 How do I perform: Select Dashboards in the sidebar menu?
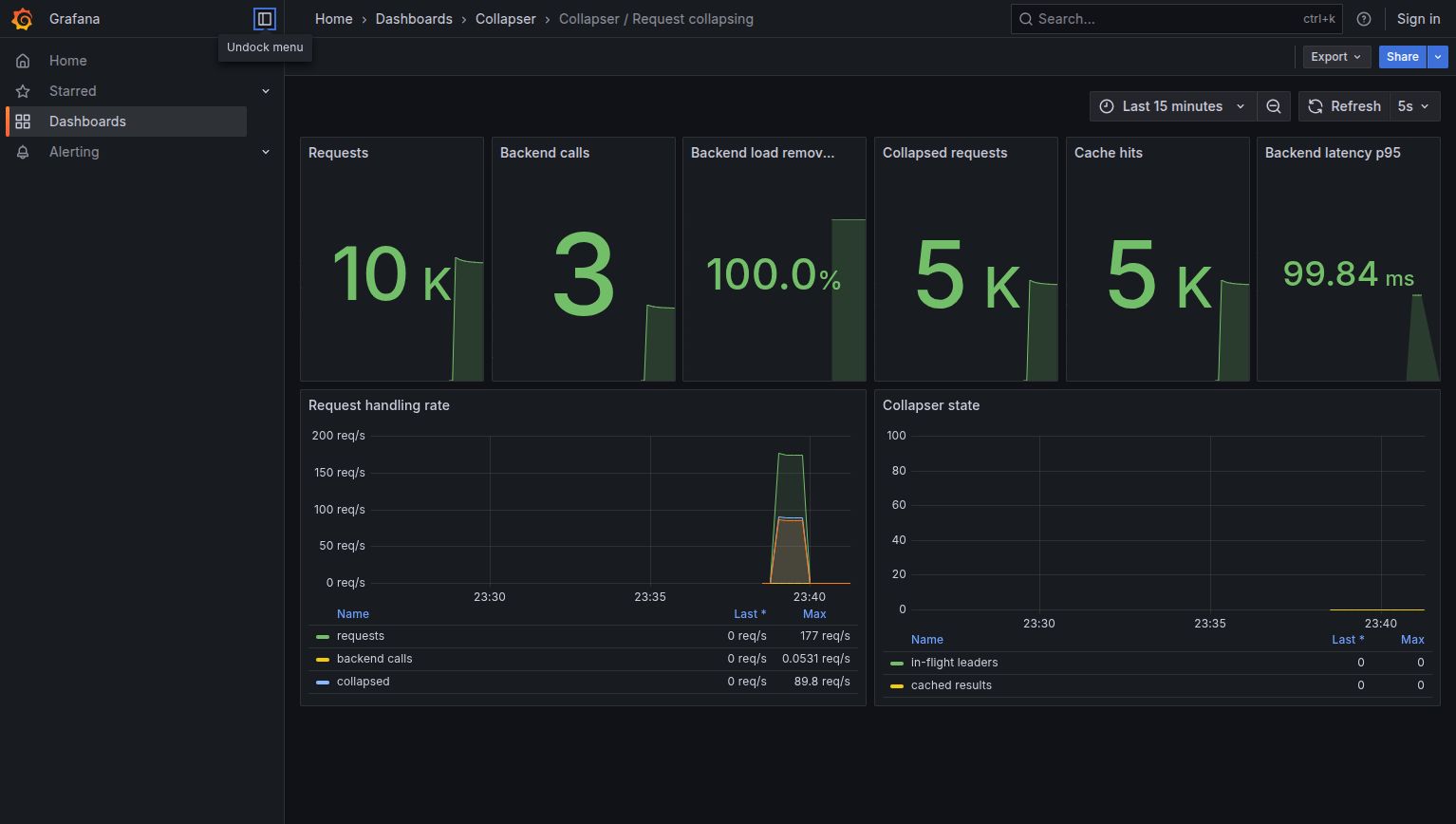click(x=127, y=122)
